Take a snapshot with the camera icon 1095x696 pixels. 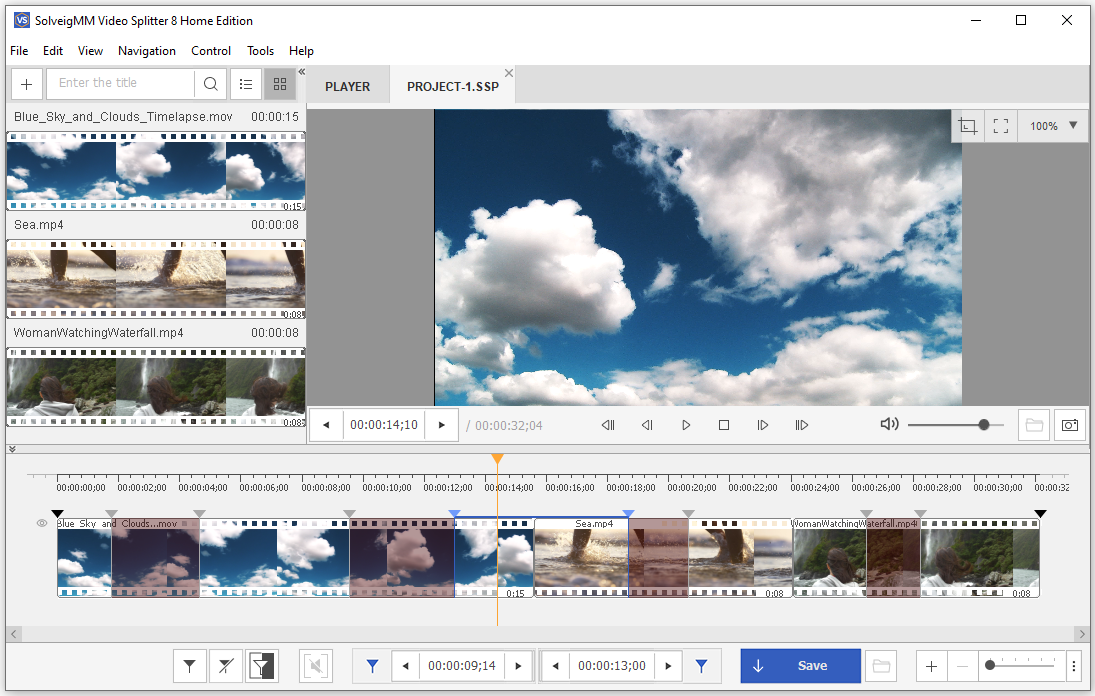point(1069,425)
